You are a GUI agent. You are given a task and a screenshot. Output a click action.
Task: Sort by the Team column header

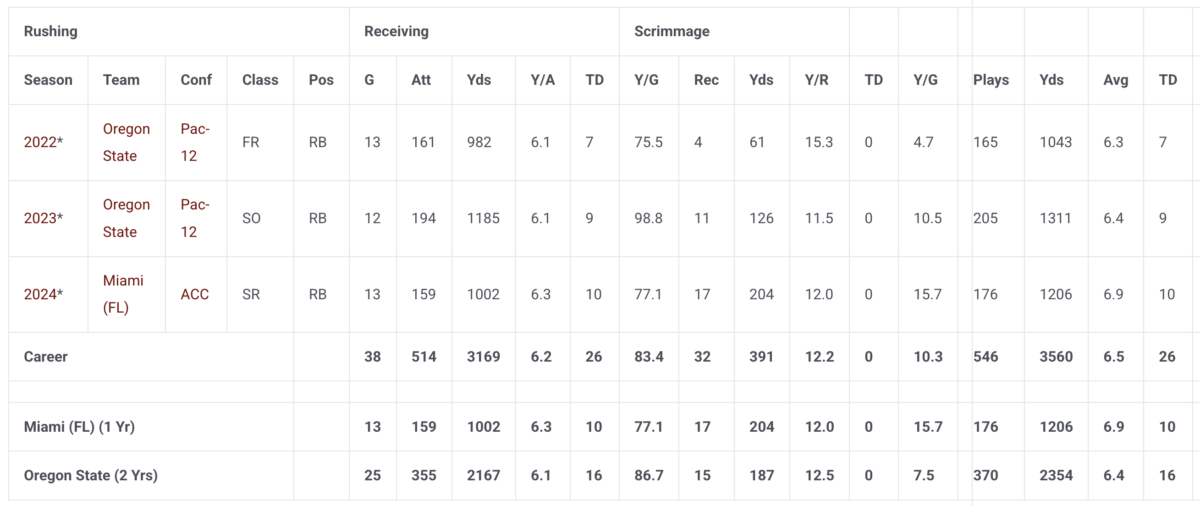(x=121, y=80)
